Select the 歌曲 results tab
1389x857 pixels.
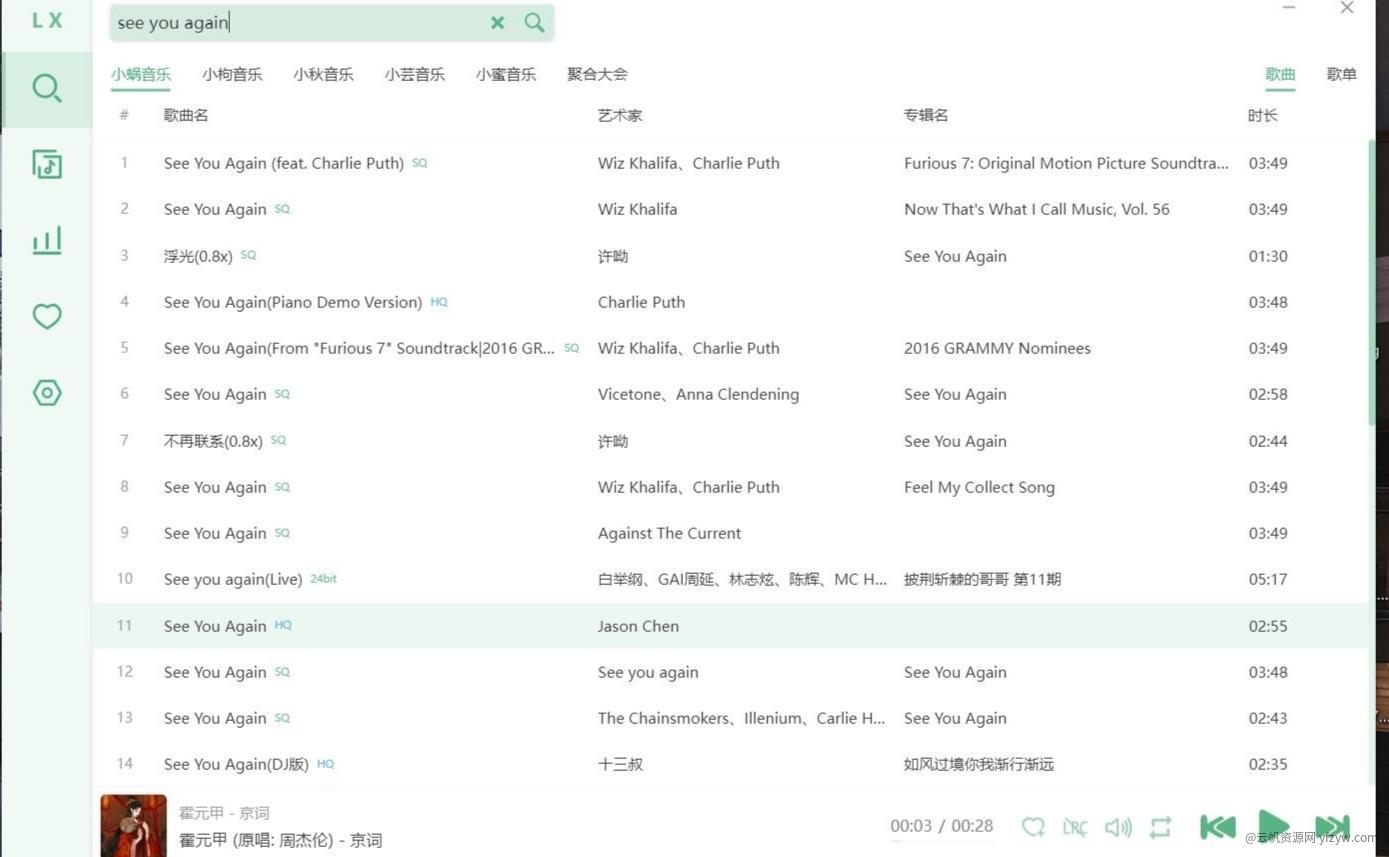[x=1280, y=74]
